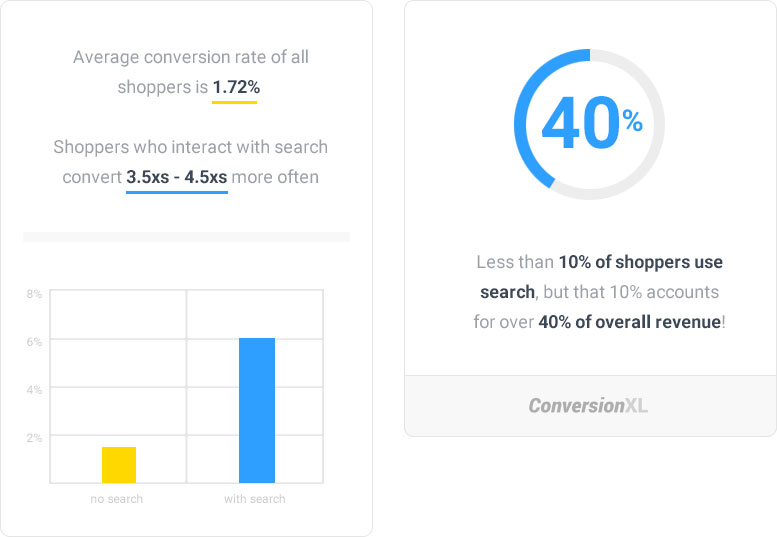Click the 2% y-axis label

tap(34, 438)
